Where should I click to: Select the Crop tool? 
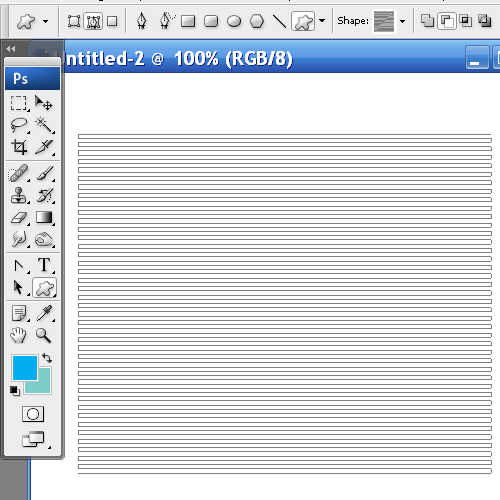19,147
